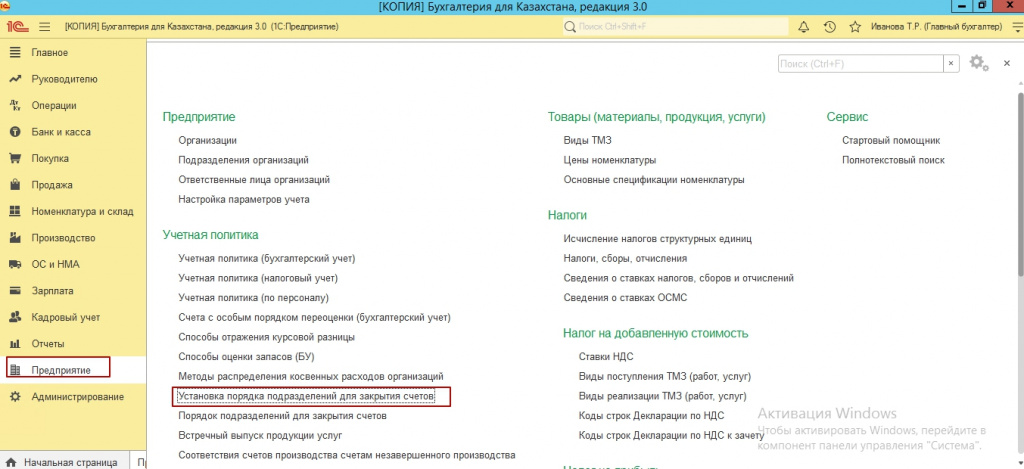Viewport: 1024px width, 469px height.
Task: Open user menu Иванова Т.Р. (Главный бухгалтер)
Action: 936,27
